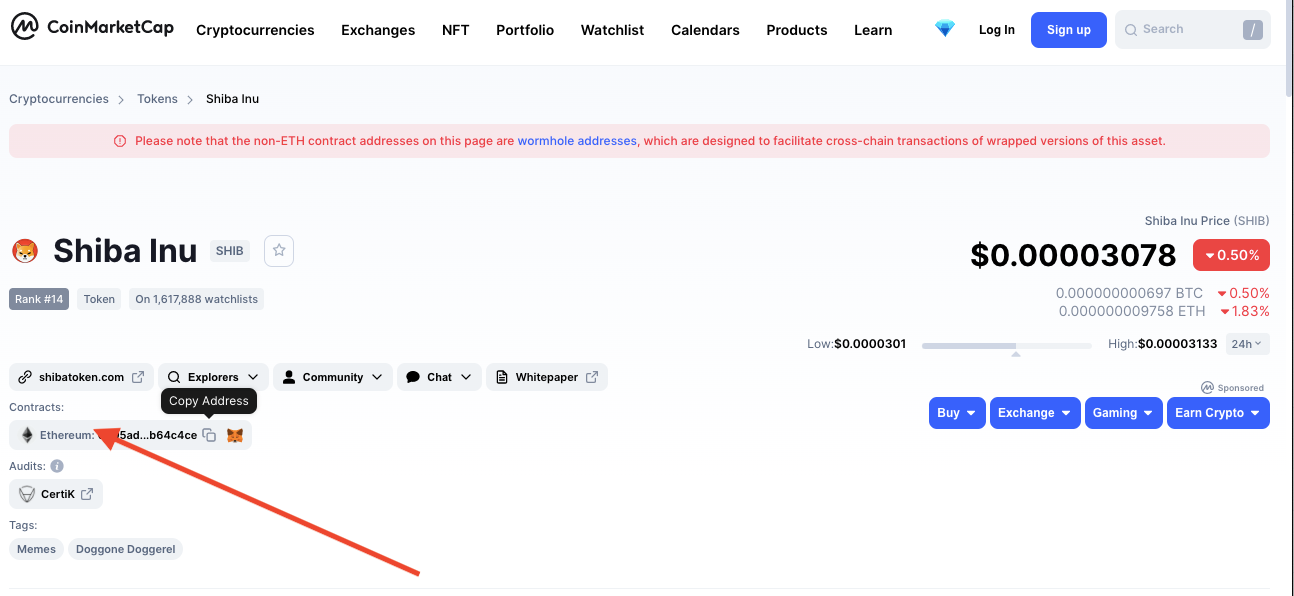The width and height of the screenshot is (1294, 596).
Task: Open the Cryptocurrencies menu
Action: (x=255, y=30)
